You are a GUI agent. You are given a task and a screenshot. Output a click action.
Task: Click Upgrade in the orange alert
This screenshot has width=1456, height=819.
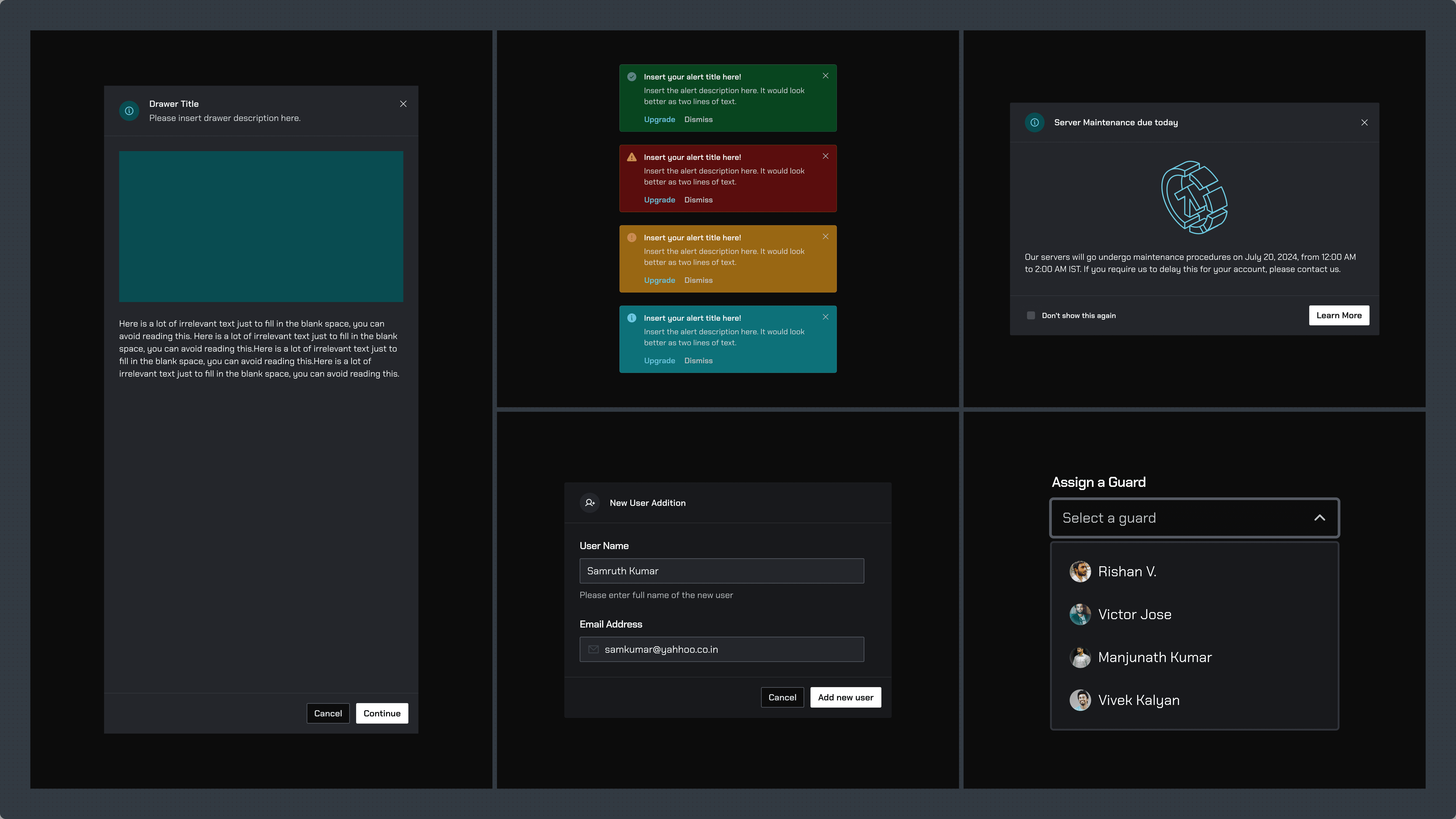pyautogui.click(x=660, y=280)
